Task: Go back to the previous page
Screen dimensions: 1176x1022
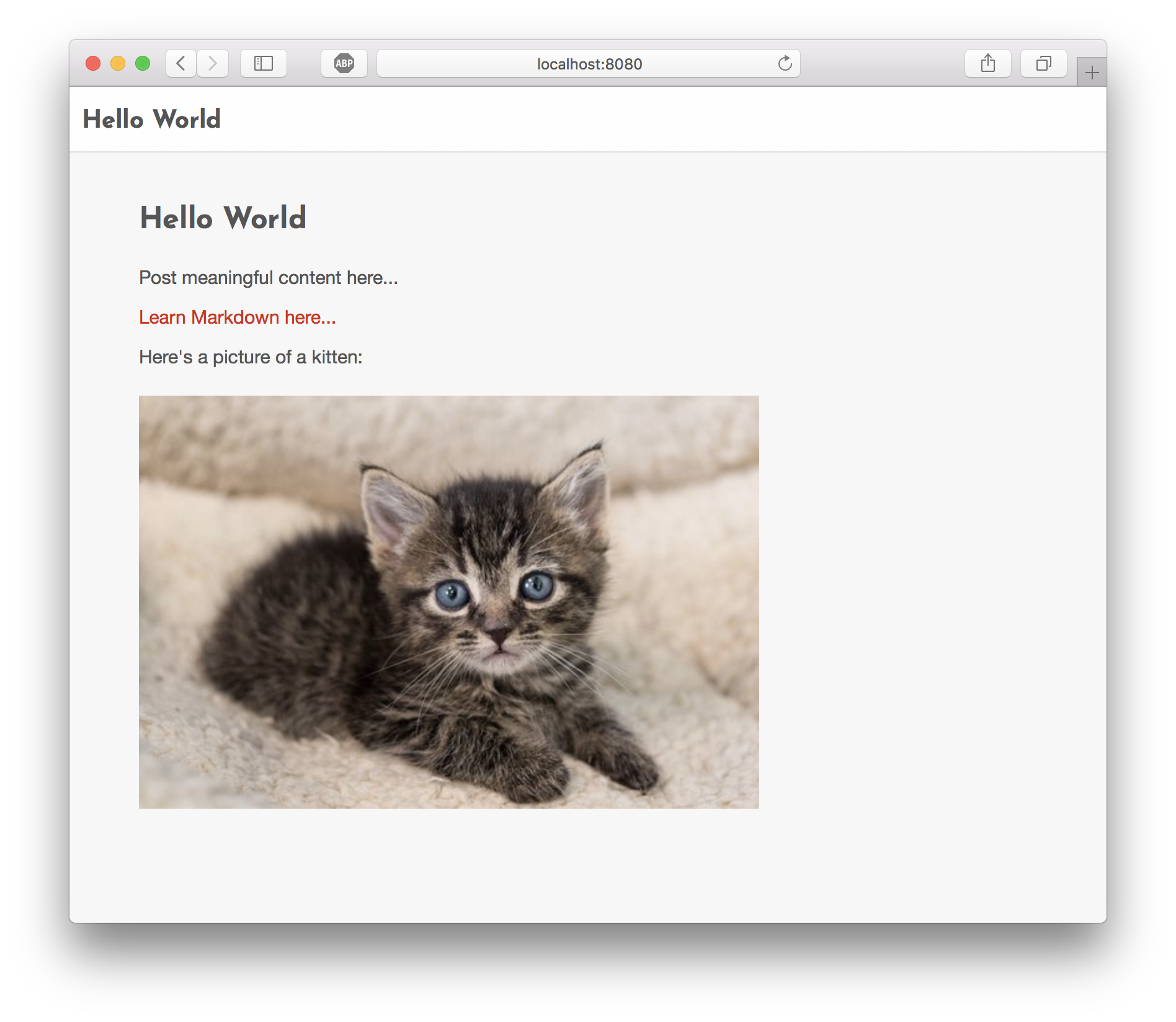Action: [x=181, y=63]
